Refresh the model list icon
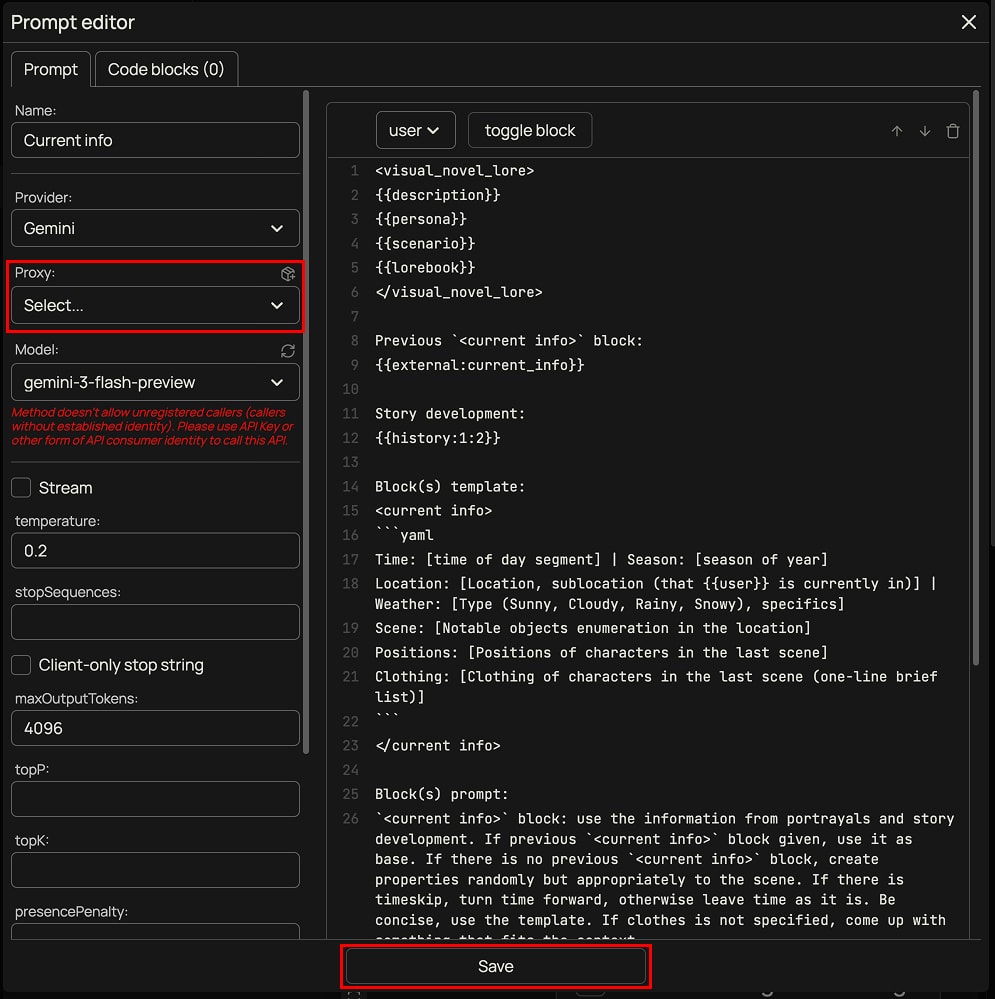The image size is (995, 999). [288, 350]
